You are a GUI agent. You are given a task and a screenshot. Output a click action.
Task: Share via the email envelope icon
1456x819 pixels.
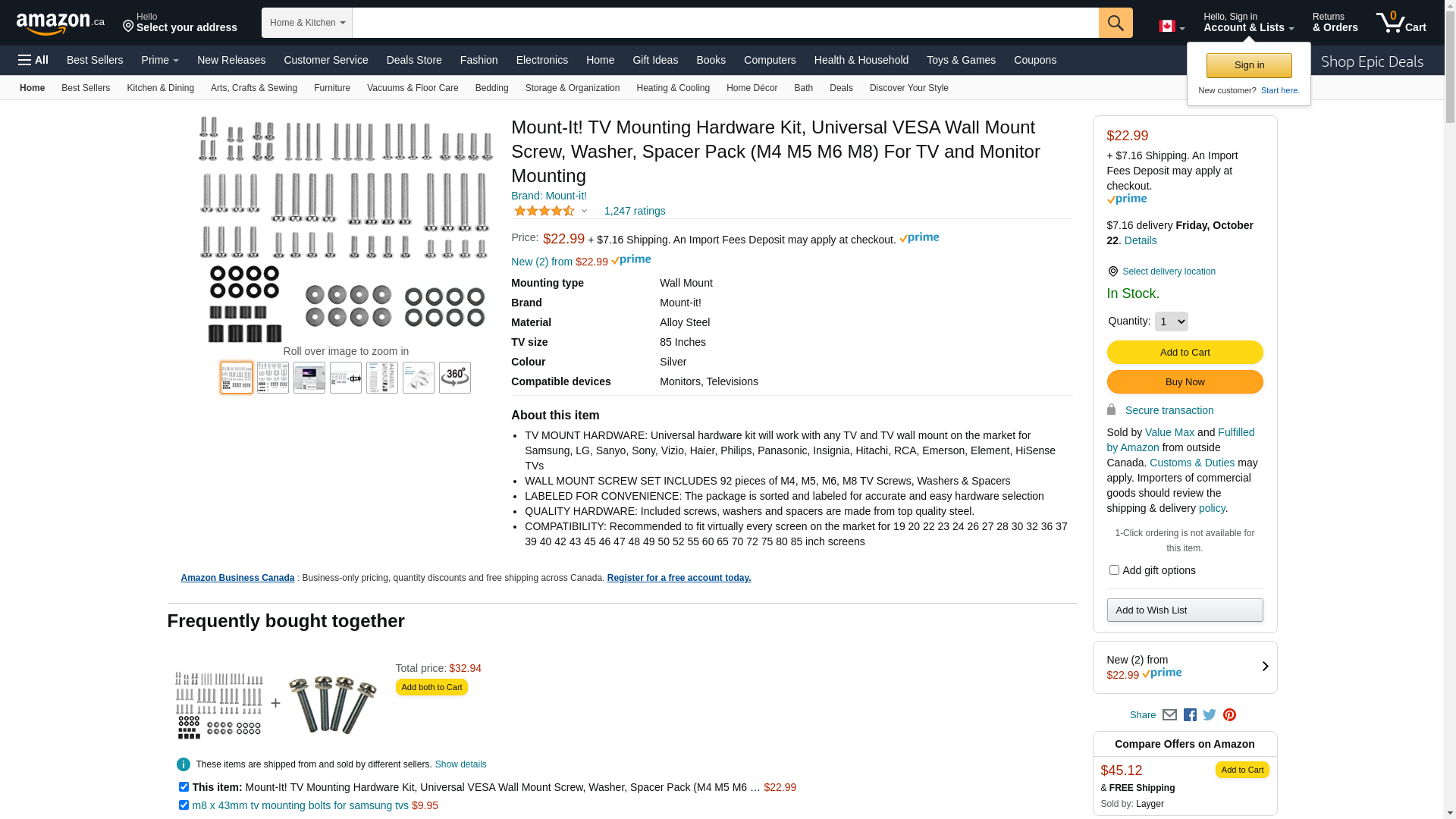pyautogui.click(x=1169, y=715)
